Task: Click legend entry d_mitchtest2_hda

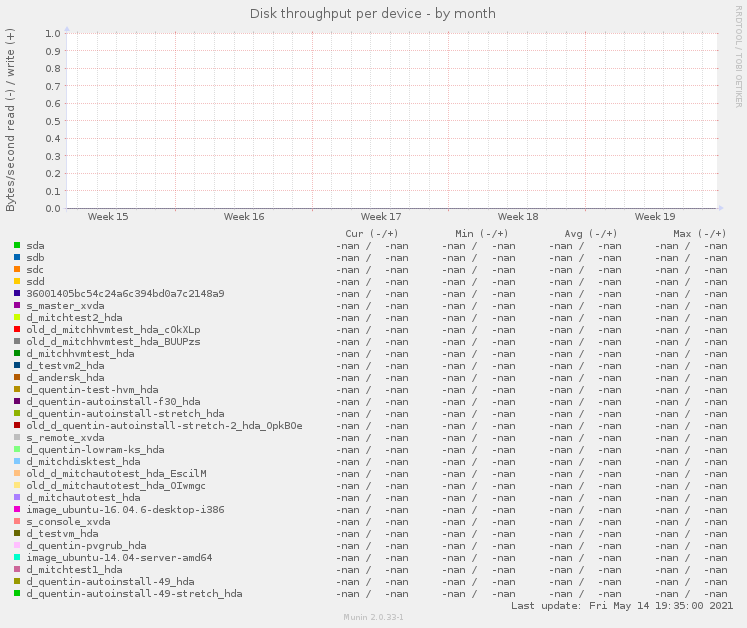Action: [x=74, y=318]
